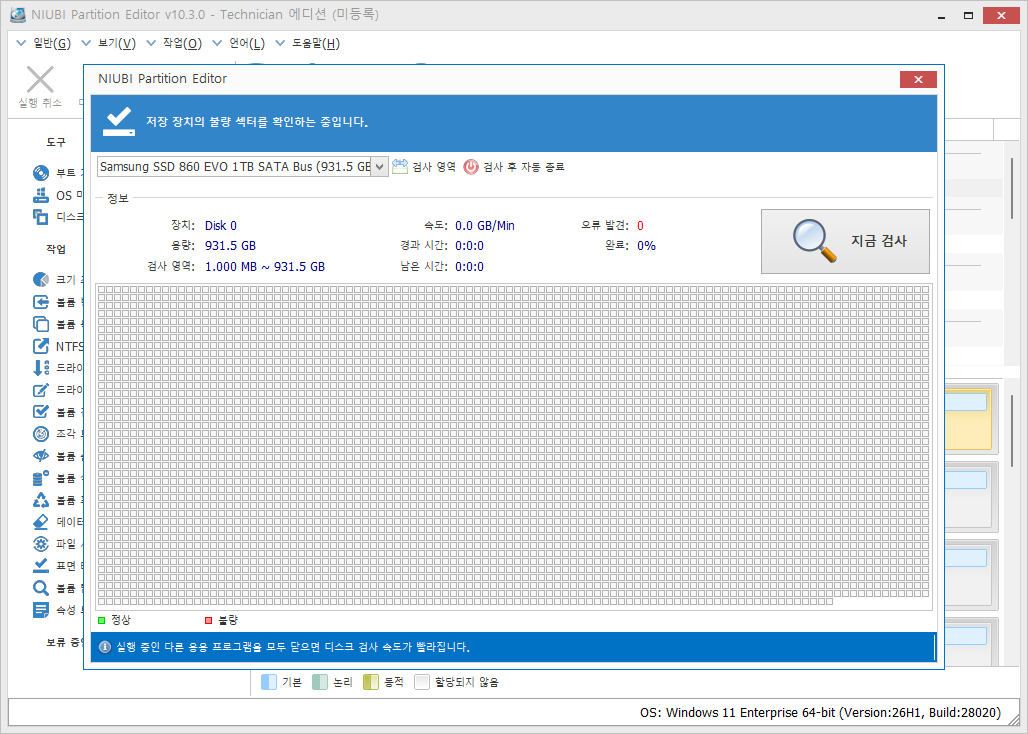Toggle 검사 후 자동 종료 power option

point(514,166)
